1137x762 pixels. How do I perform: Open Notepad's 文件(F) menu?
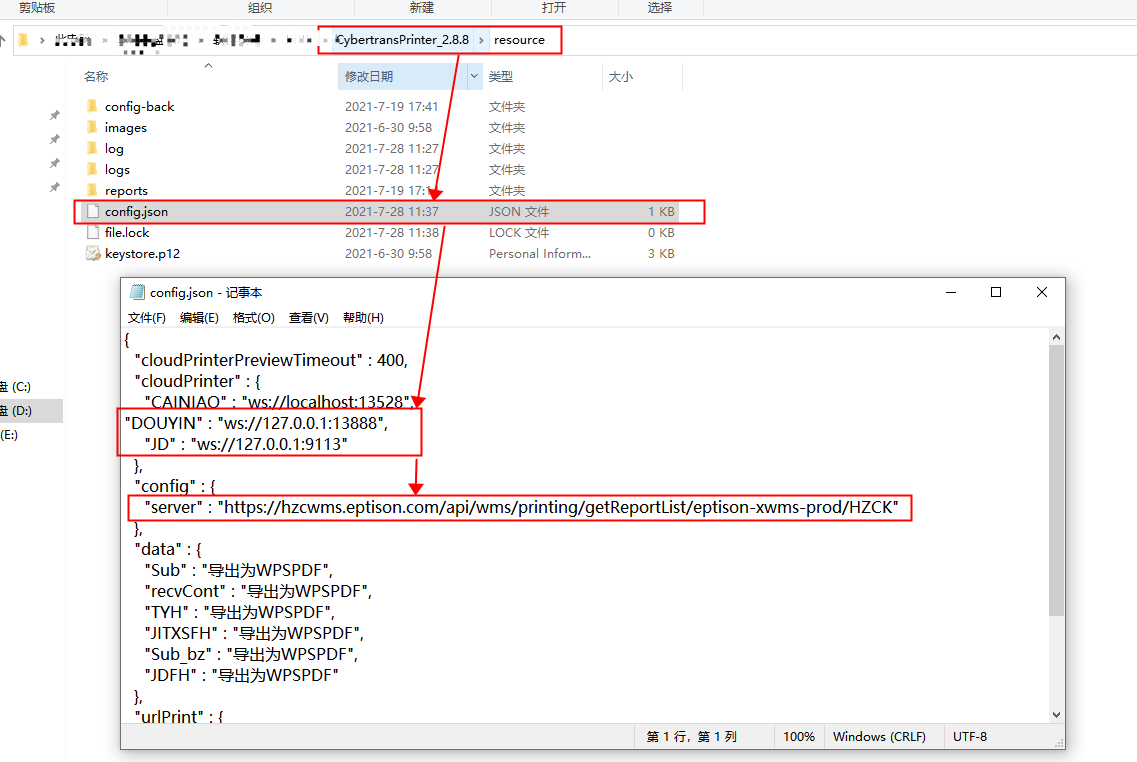click(x=147, y=318)
